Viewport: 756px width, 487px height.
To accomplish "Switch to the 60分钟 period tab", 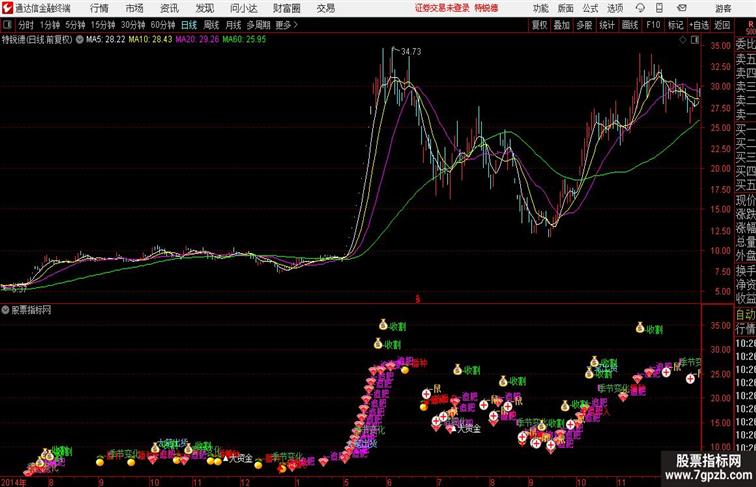I will pos(163,25).
